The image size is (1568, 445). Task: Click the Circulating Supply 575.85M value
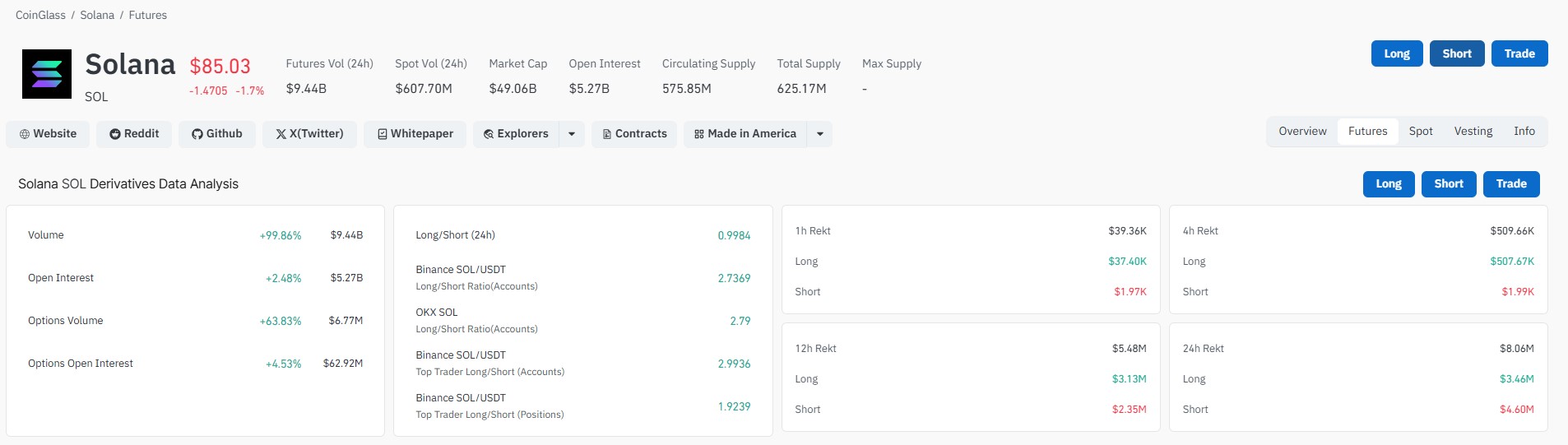[x=687, y=89]
